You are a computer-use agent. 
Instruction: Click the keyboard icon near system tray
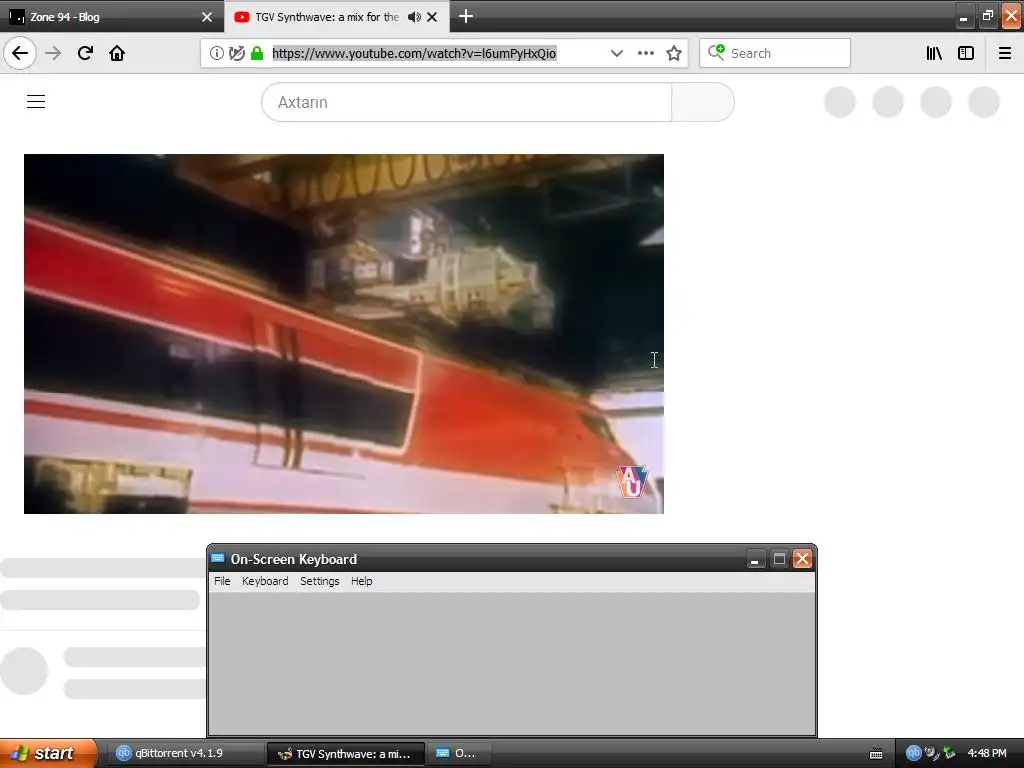876,754
